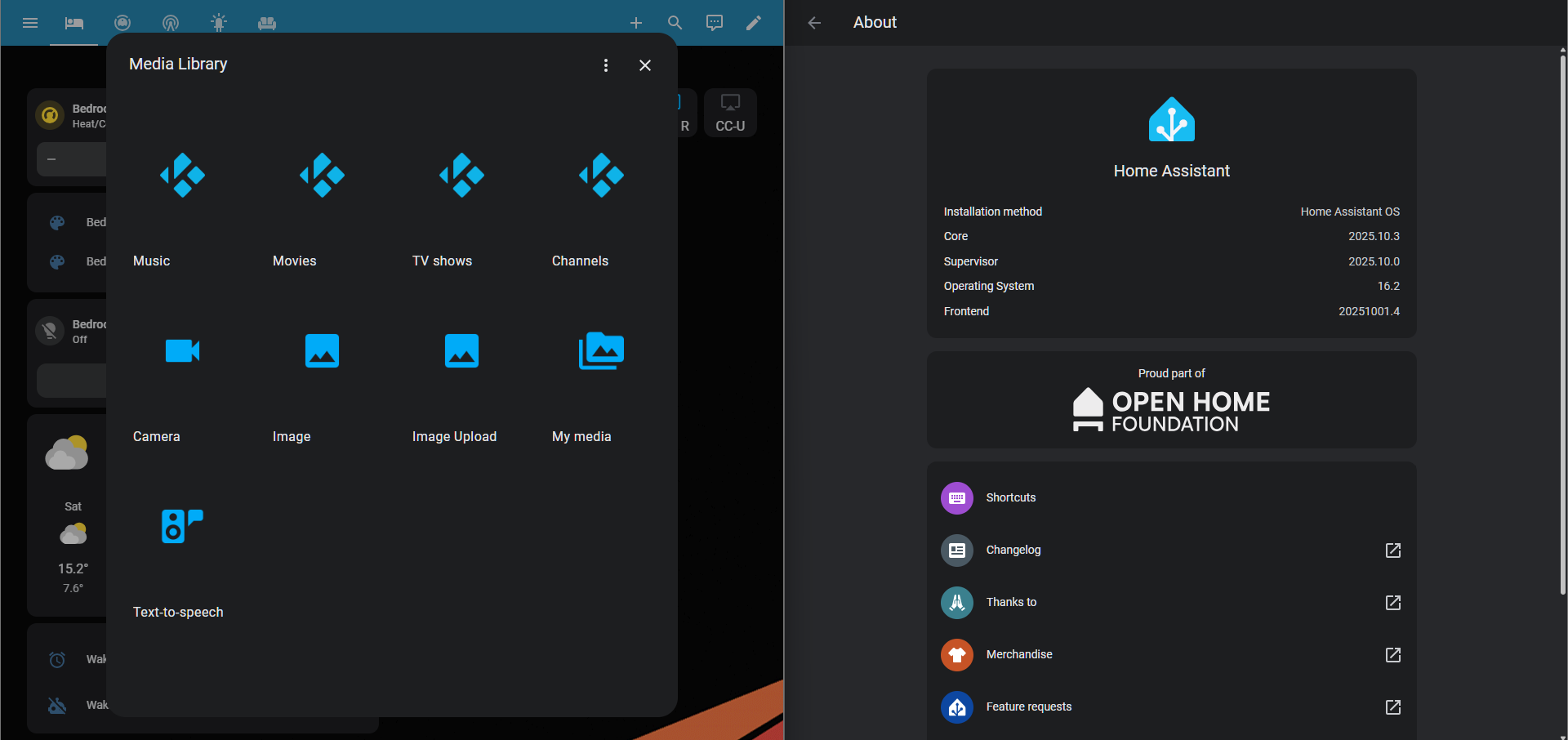This screenshot has height=740, width=1568.
Task: Edit dashboard with pencil icon
Action: click(x=754, y=23)
